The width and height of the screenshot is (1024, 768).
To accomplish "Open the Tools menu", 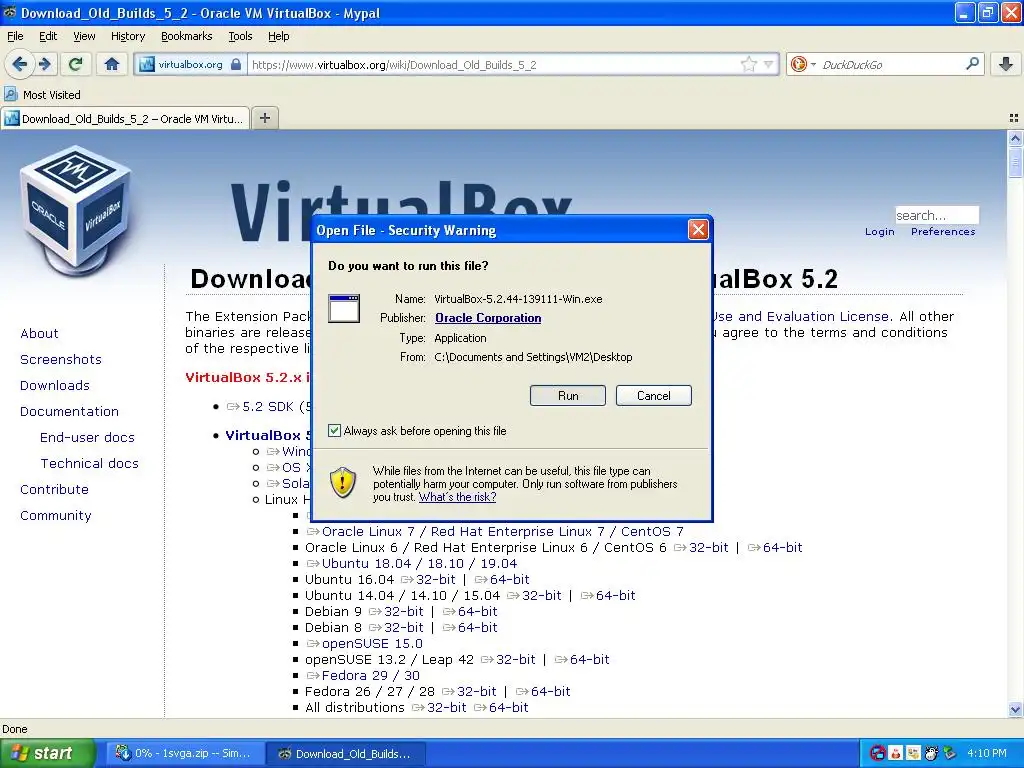I will (240, 36).
